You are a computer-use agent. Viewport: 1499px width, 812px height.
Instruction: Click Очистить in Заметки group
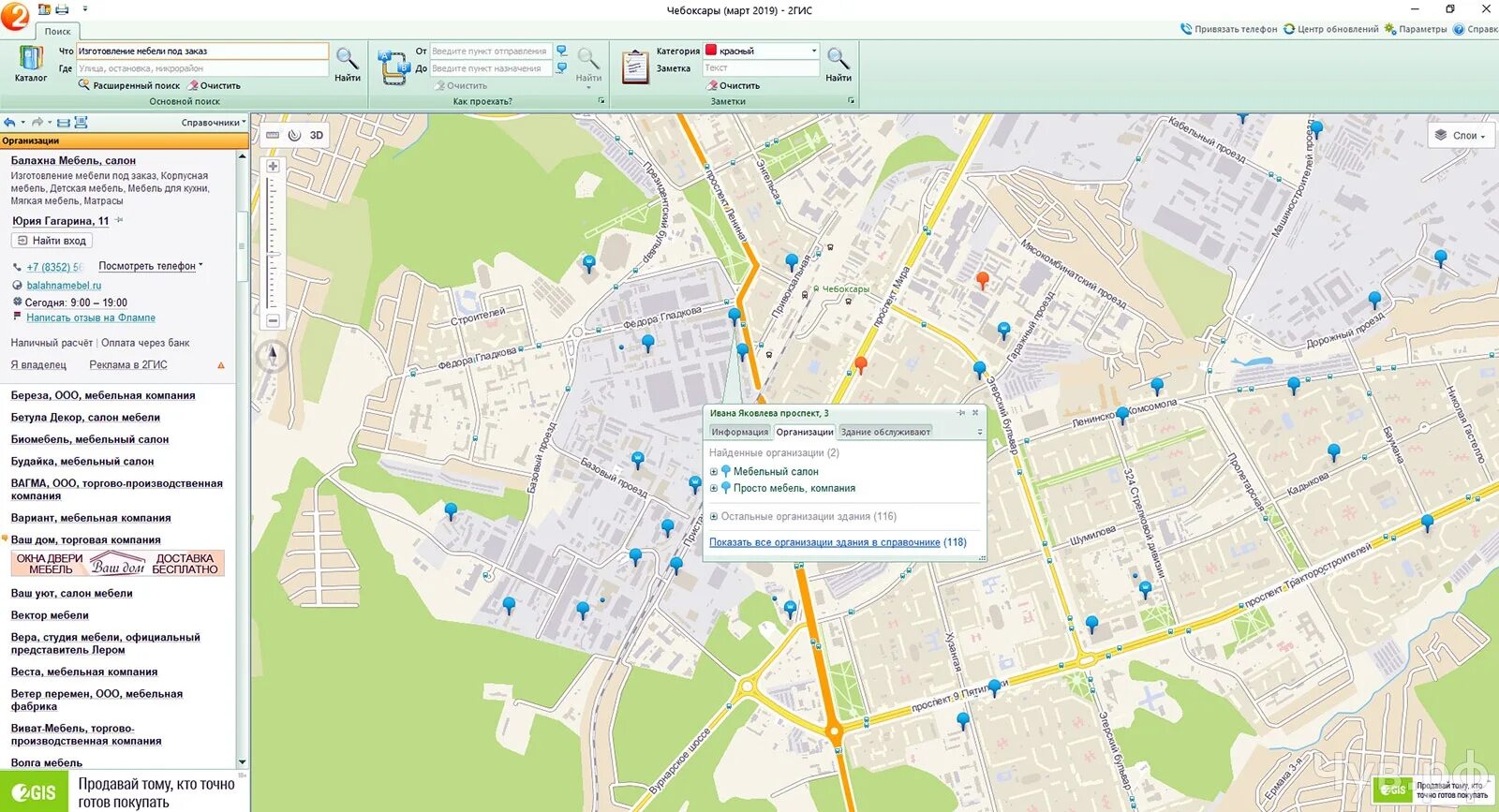coord(734,85)
